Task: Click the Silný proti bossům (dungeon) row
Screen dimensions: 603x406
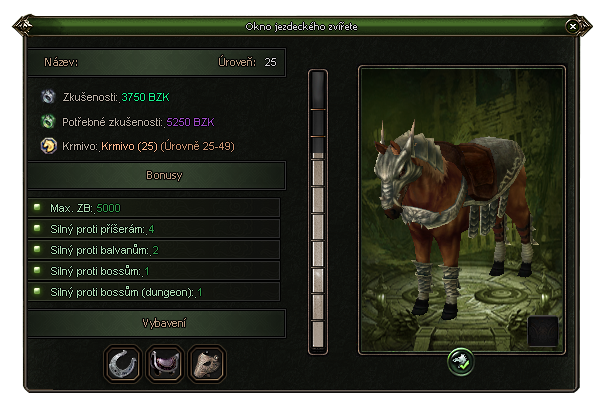Action: pos(154,292)
